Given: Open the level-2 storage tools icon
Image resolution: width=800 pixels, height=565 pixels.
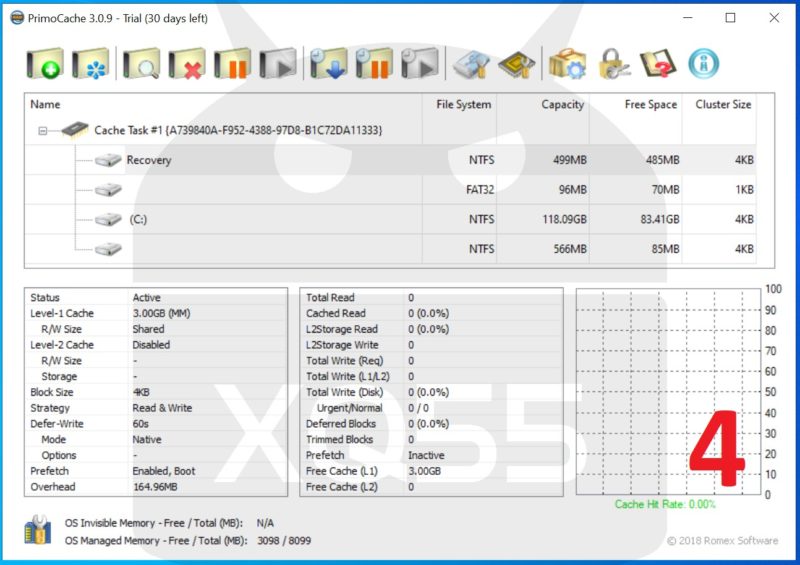Looking at the screenshot, I should tap(470, 65).
